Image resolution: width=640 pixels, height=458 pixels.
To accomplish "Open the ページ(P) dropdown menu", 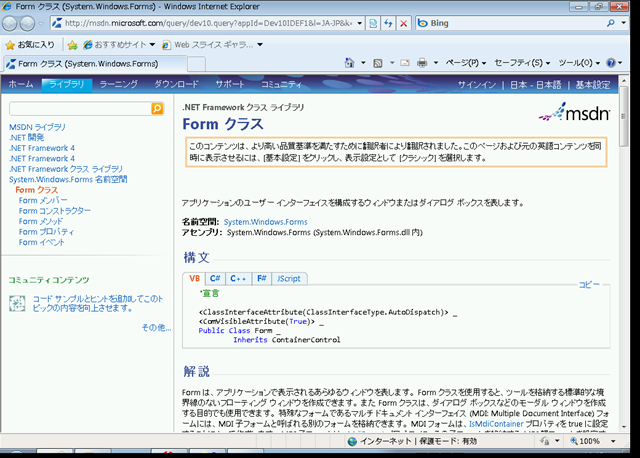I will pyautogui.click(x=465, y=63).
